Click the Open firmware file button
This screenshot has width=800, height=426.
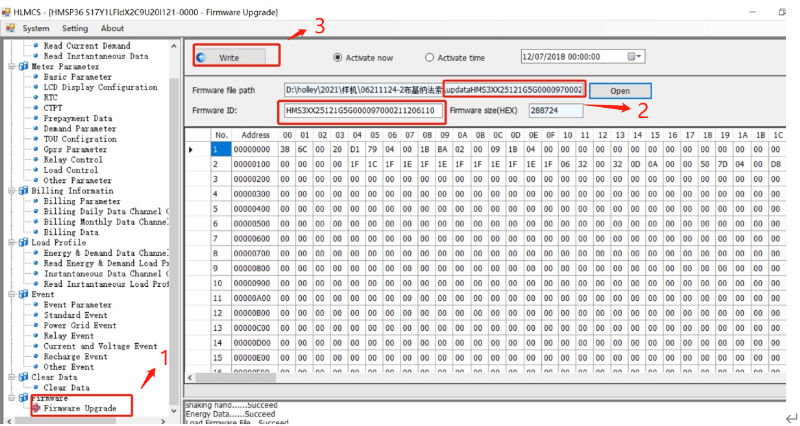tap(620, 91)
